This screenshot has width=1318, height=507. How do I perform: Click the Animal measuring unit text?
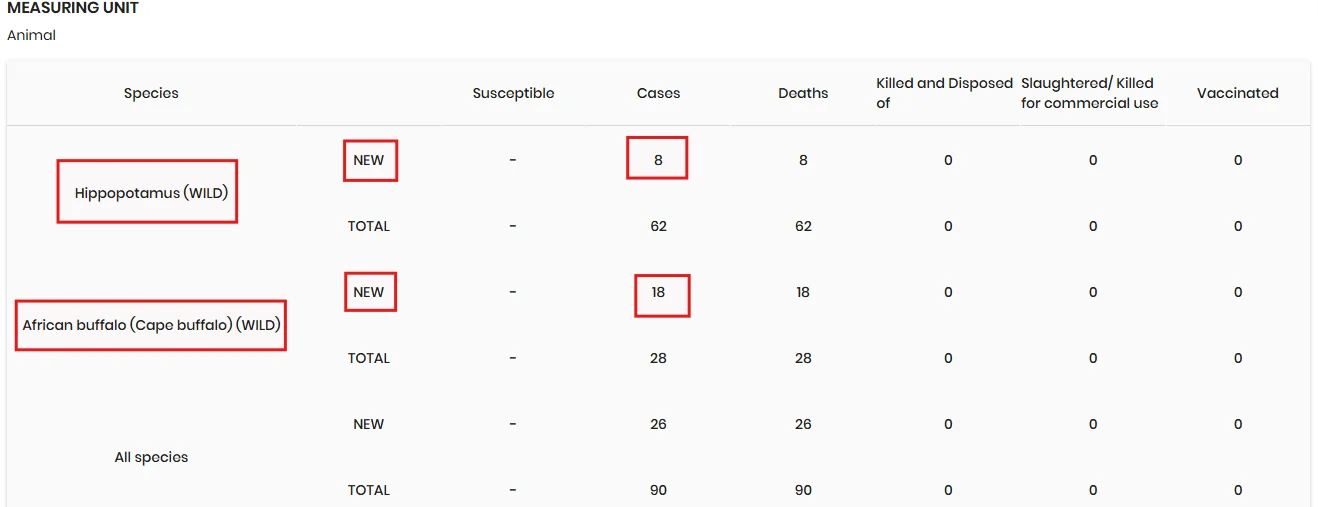pos(31,35)
